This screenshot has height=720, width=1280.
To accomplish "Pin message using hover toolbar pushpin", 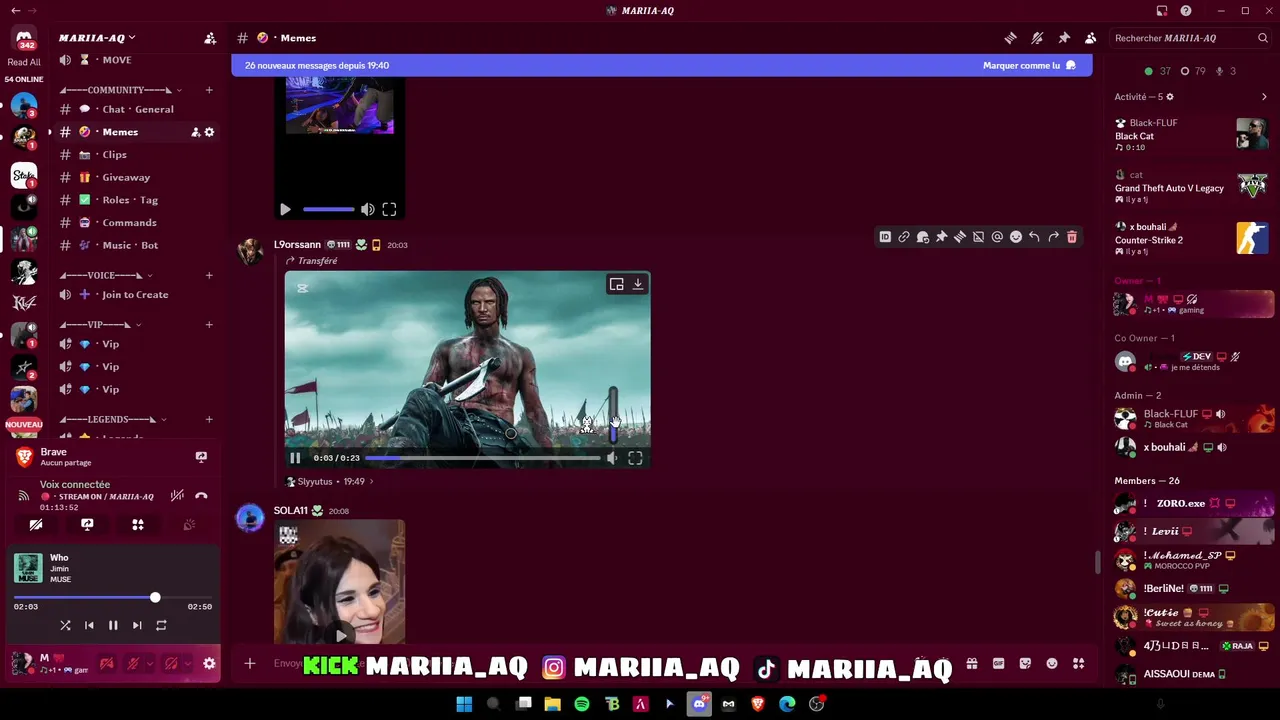I will coord(941,237).
